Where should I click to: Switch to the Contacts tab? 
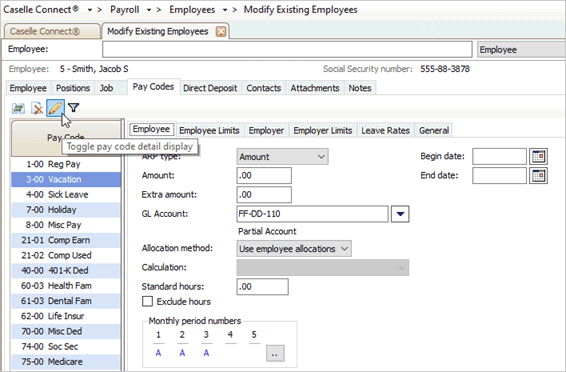(264, 88)
